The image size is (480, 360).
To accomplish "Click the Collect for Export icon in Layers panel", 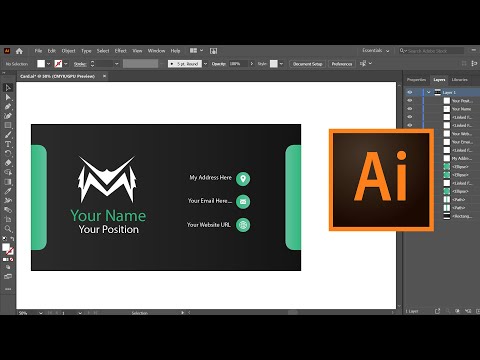I will pyautogui.click(x=437, y=311).
